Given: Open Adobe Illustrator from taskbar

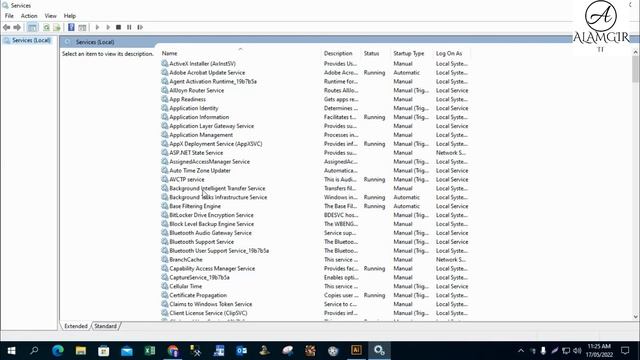Looking at the screenshot, I should 356,351.
